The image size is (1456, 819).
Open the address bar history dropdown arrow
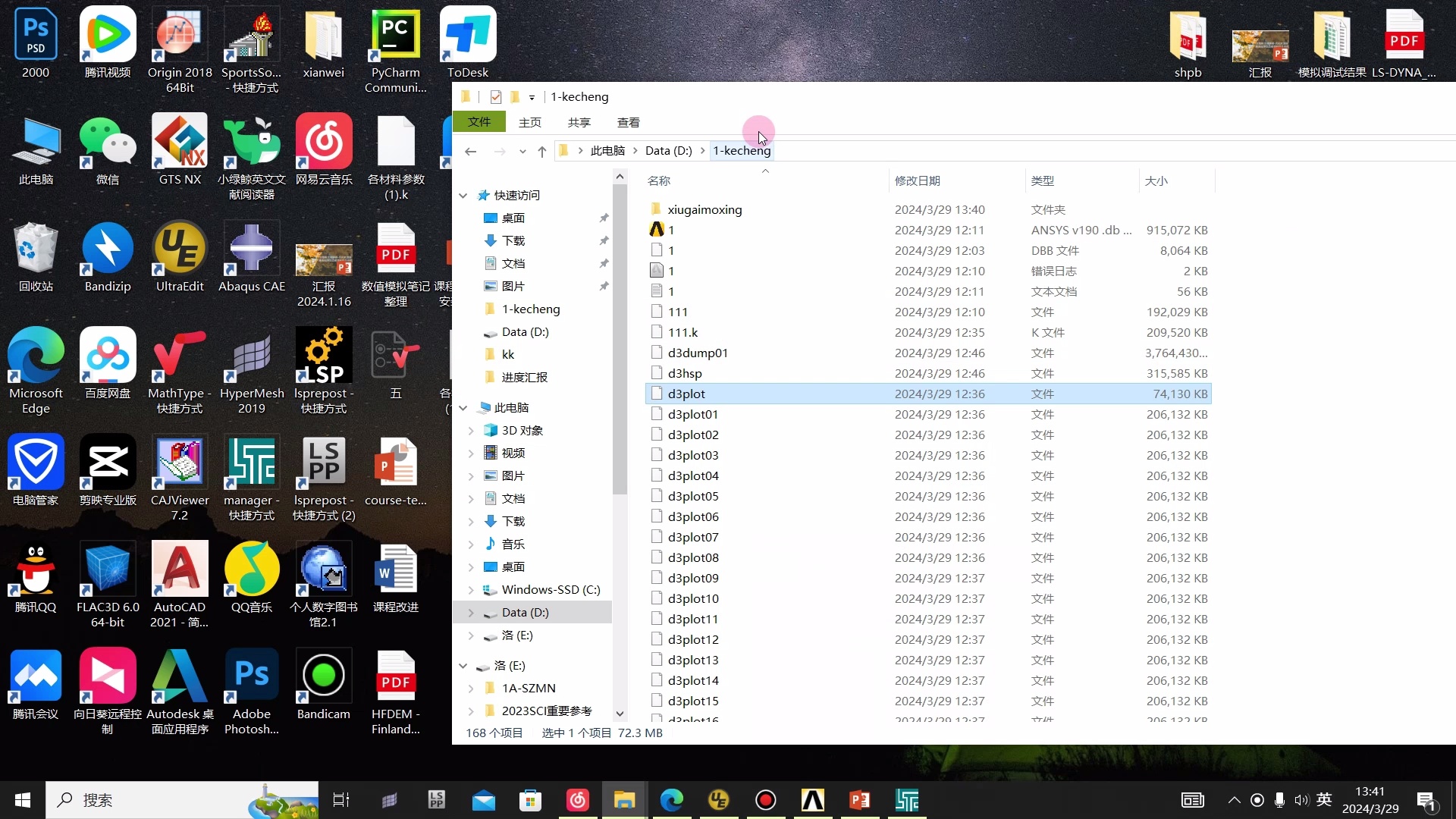click(x=523, y=151)
